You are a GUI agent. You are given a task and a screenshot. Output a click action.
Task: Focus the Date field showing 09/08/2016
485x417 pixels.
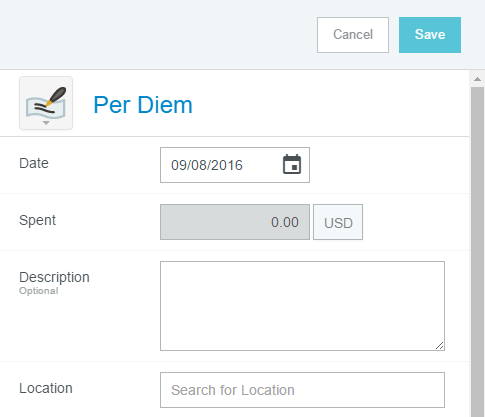[235, 165]
